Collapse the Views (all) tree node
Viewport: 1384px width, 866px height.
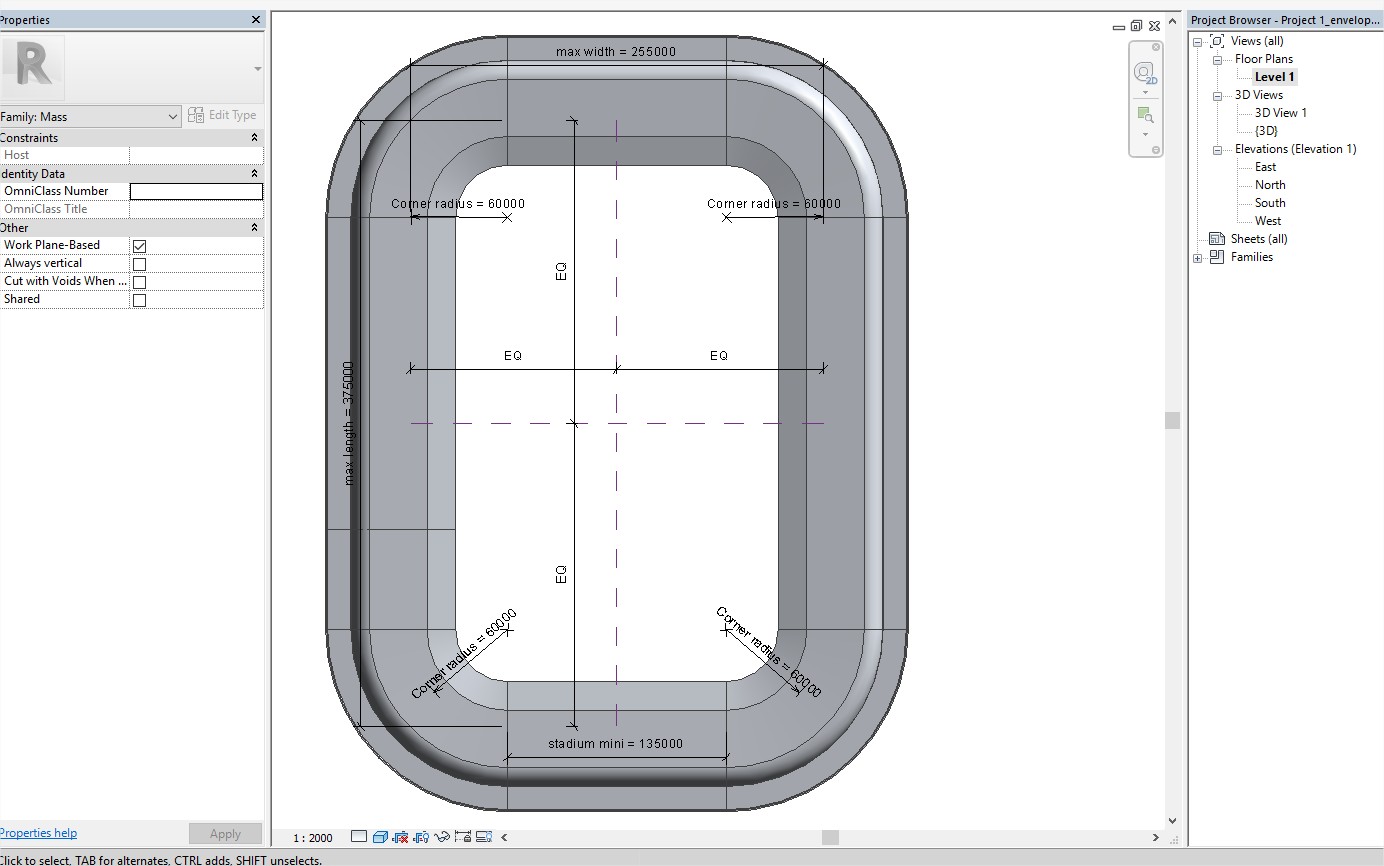(1198, 41)
